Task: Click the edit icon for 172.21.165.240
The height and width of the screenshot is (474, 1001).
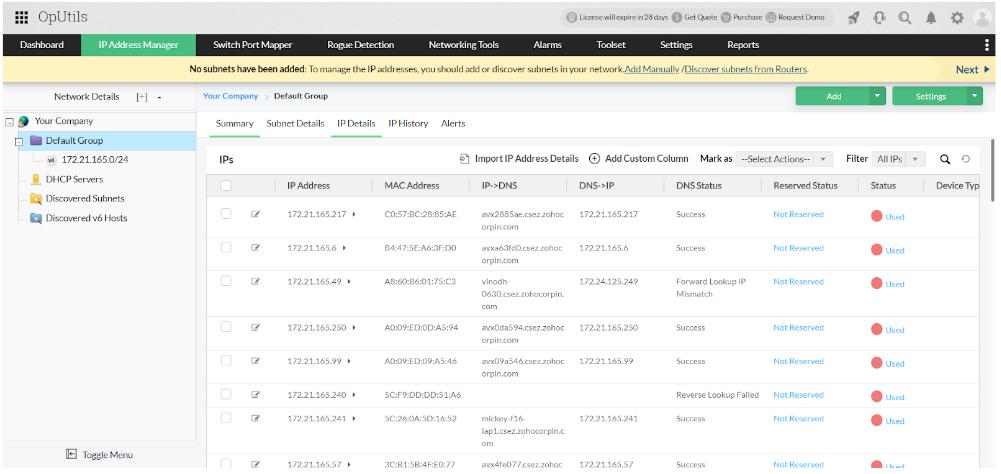Action: (255, 395)
